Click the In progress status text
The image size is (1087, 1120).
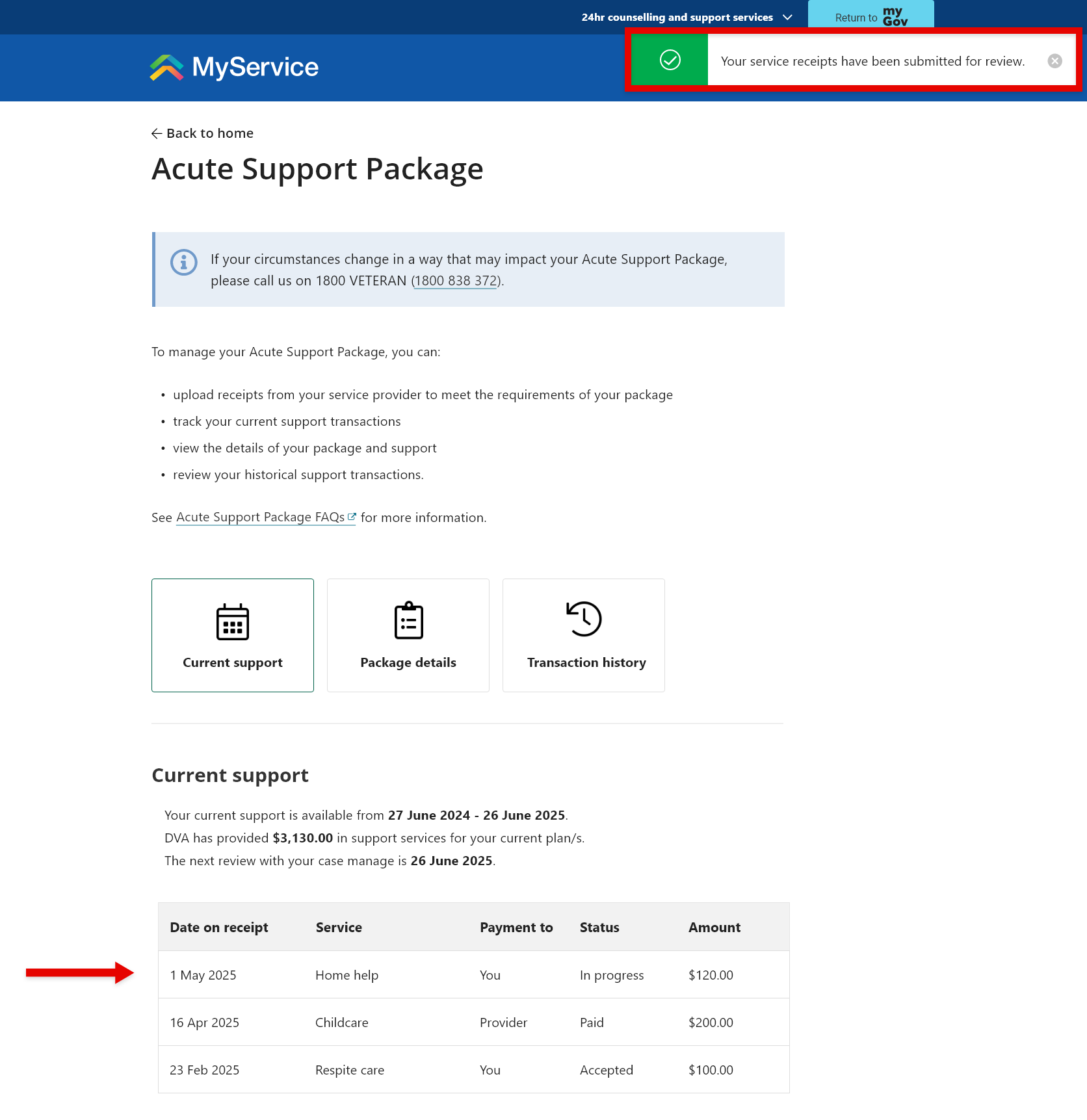(x=611, y=974)
